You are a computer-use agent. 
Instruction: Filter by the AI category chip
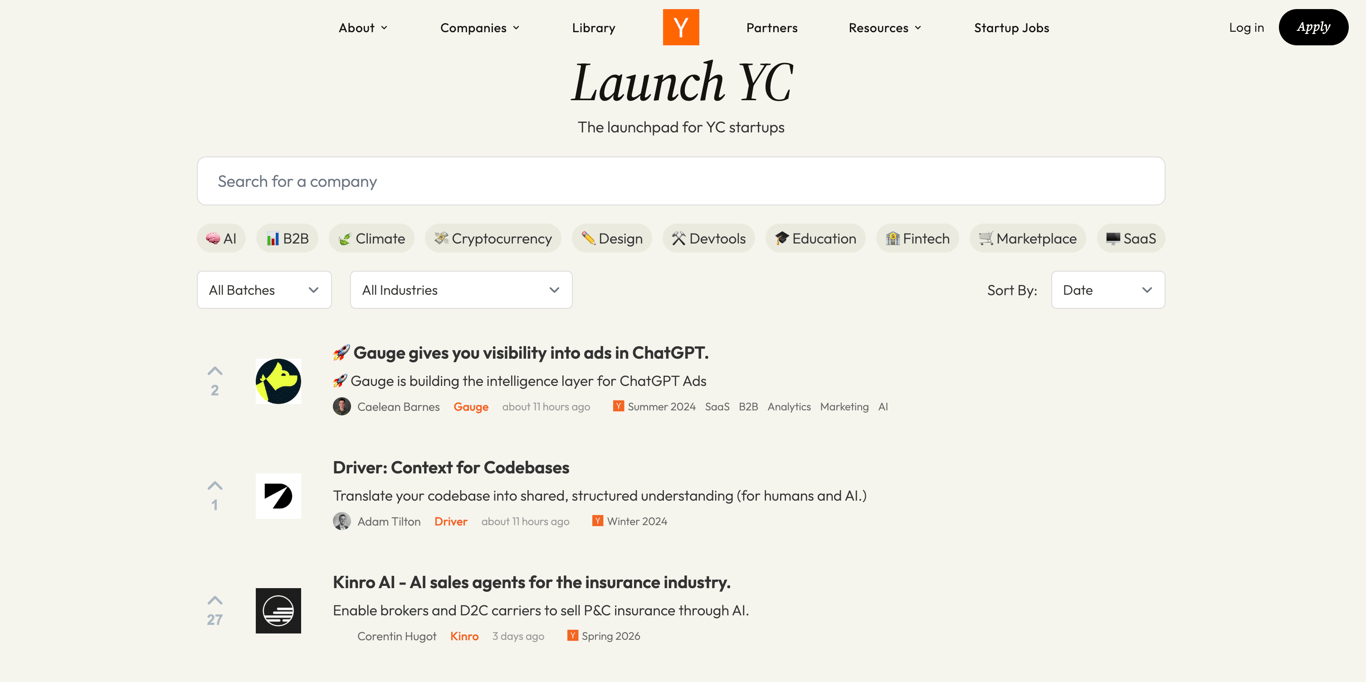(221, 238)
